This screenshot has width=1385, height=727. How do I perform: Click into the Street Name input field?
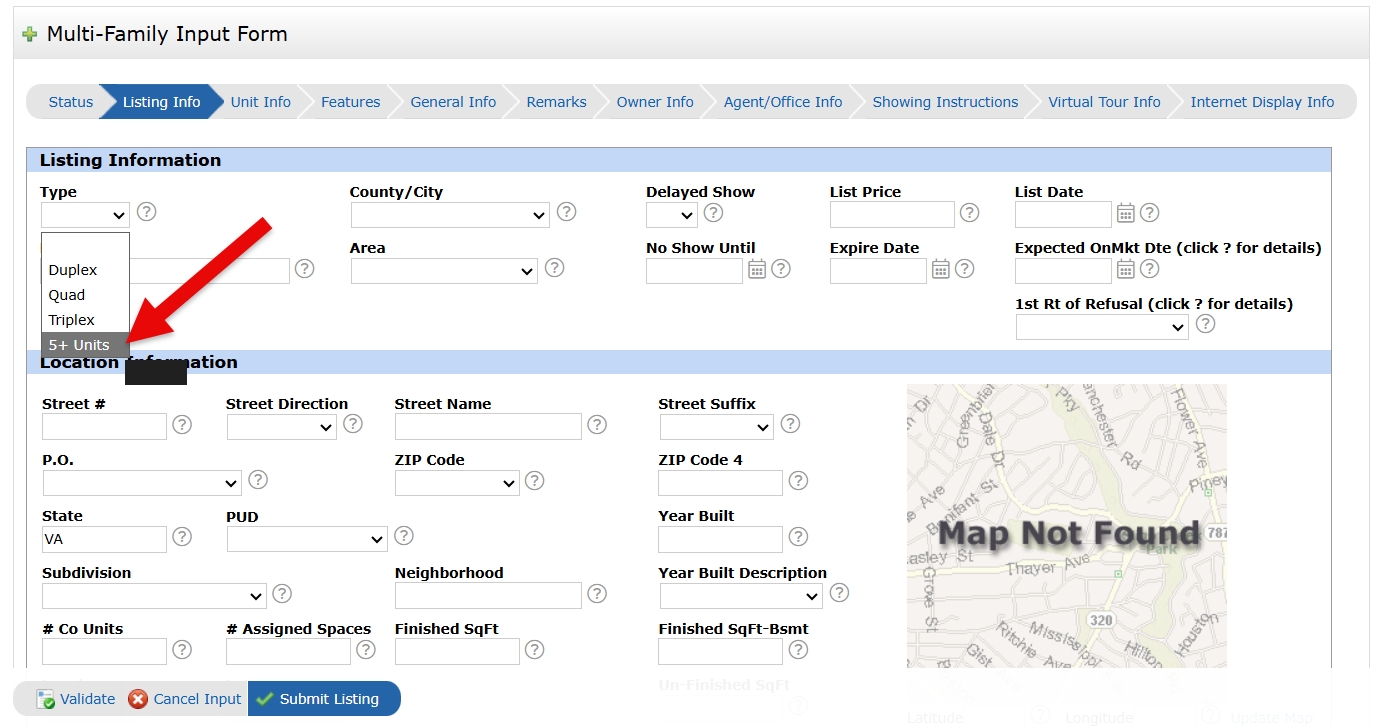tap(488, 427)
